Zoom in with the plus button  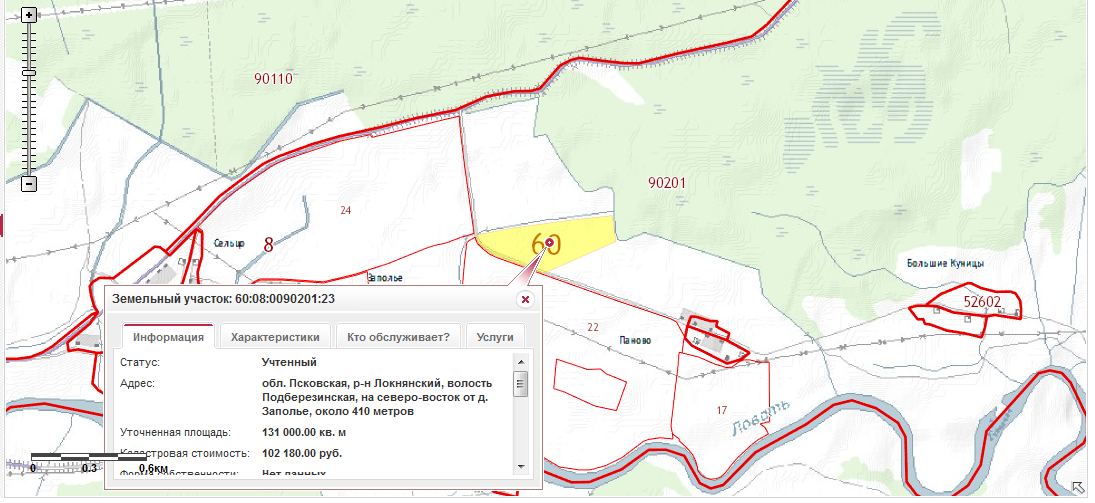click(x=29, y=15)
